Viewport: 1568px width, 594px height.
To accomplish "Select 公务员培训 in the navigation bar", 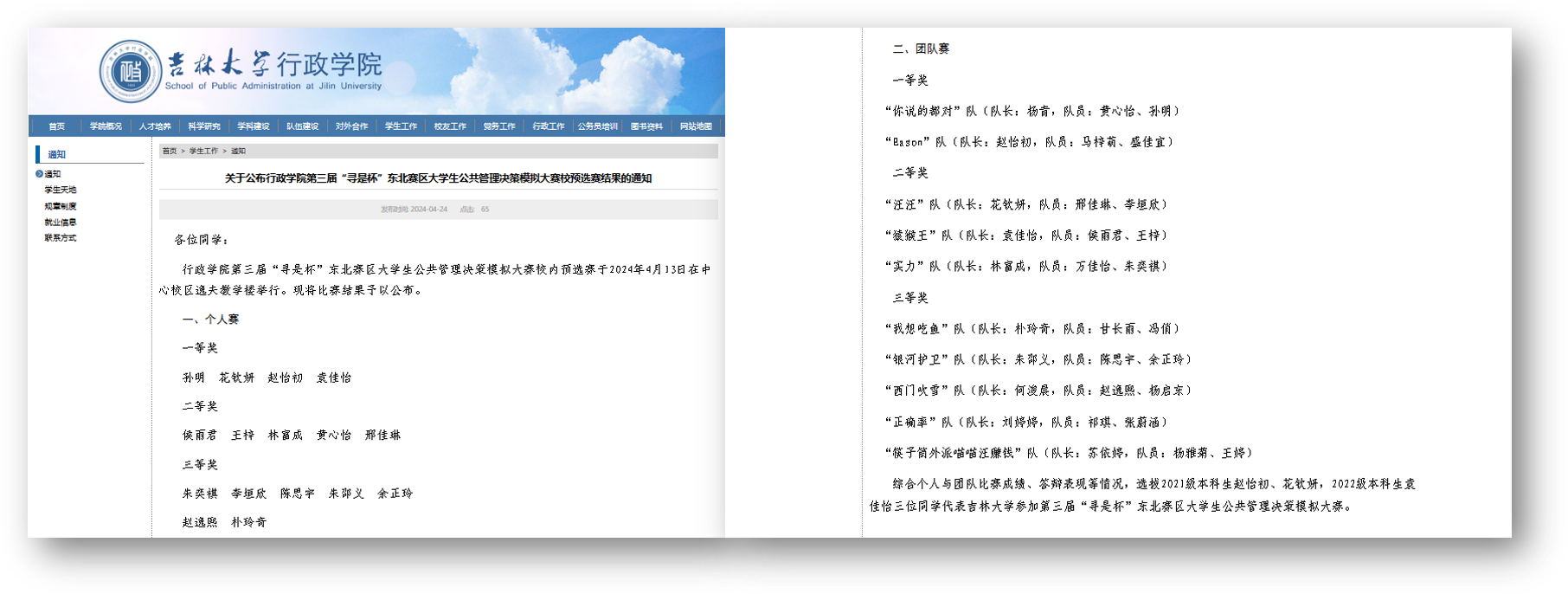I will (598, 126).
